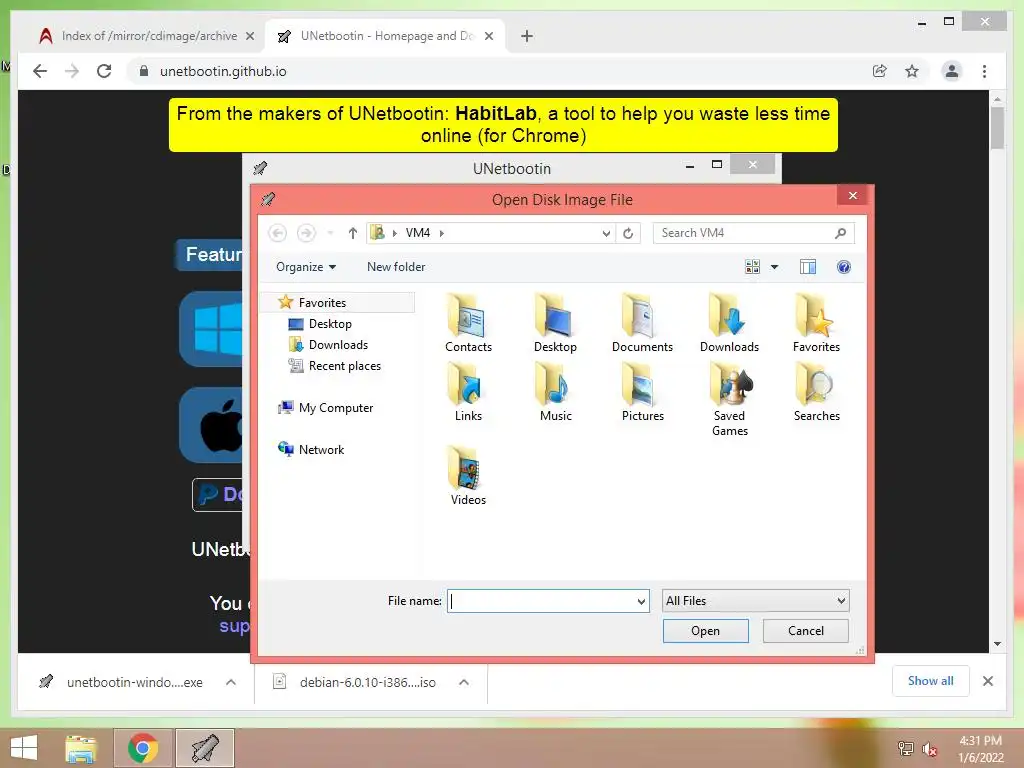Screen dimensions: 1024x768
Task: Open a new Chrome tab
Action: pyautogui.click(x=527, y=36)
